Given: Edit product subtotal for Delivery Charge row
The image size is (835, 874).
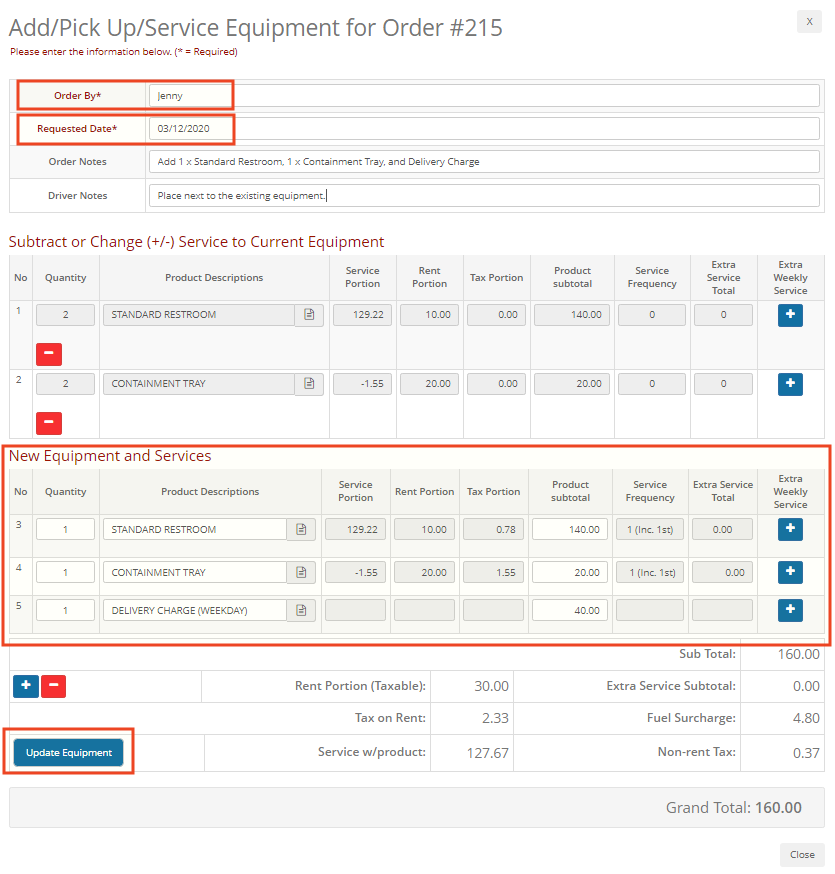Looking at the screenshot, I should click(570, 611).
